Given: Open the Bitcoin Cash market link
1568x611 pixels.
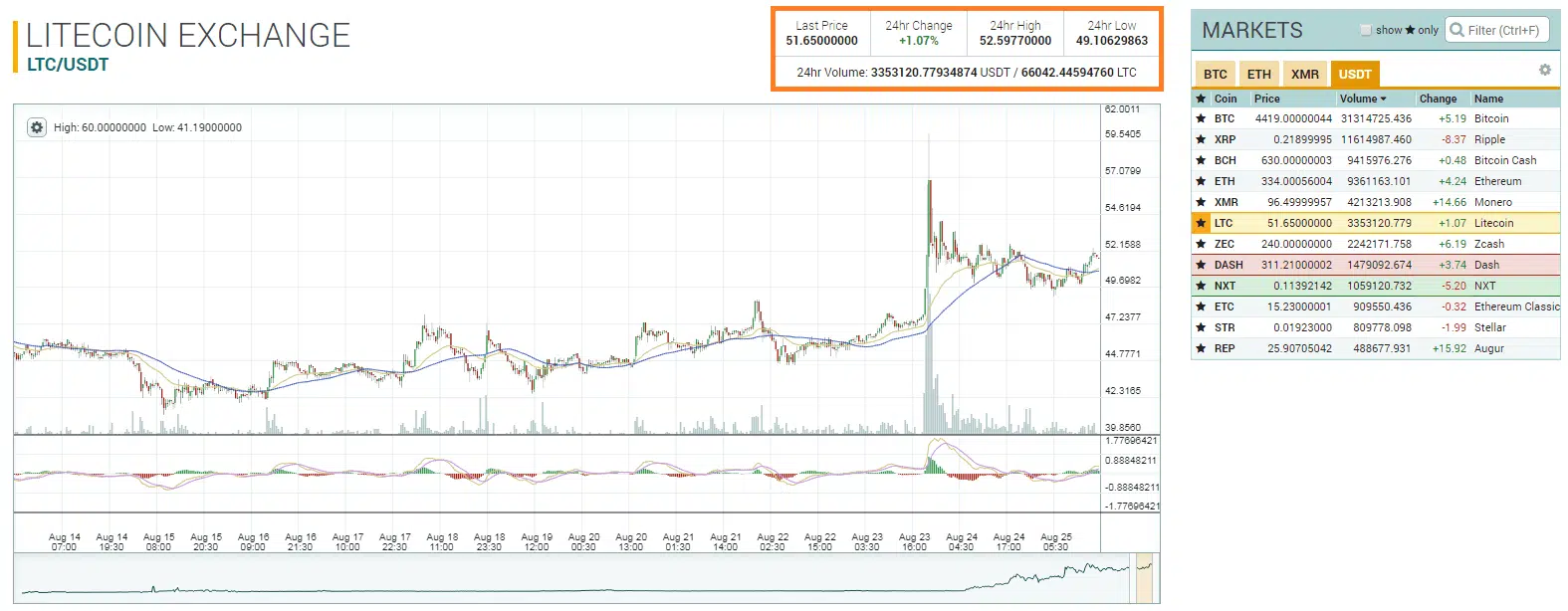Looking at the screenshot, I should [x=1505, y=160].
